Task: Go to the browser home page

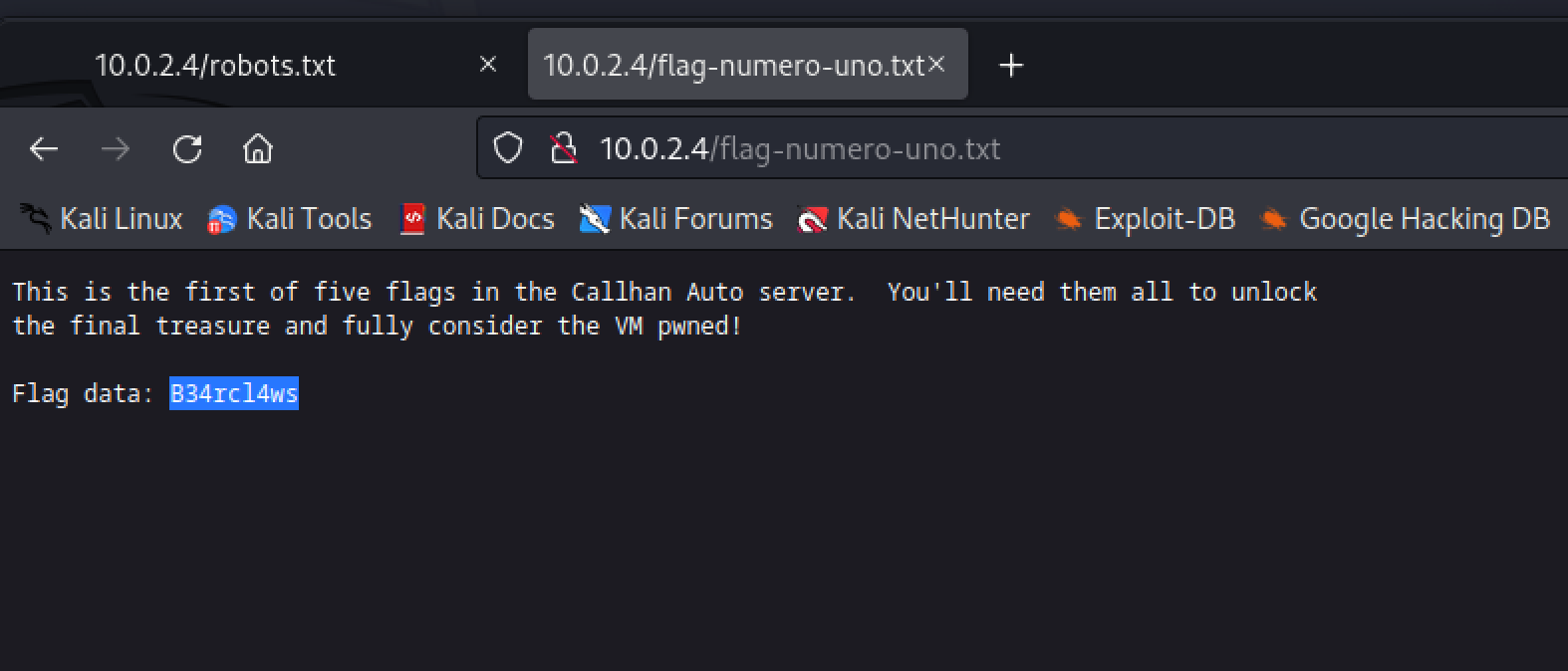Action: [258, 149]
